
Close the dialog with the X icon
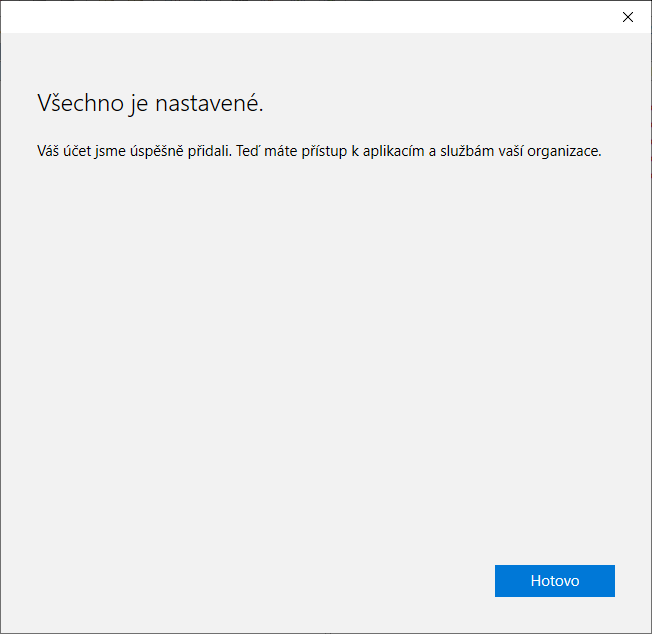(x=627, y=17)
